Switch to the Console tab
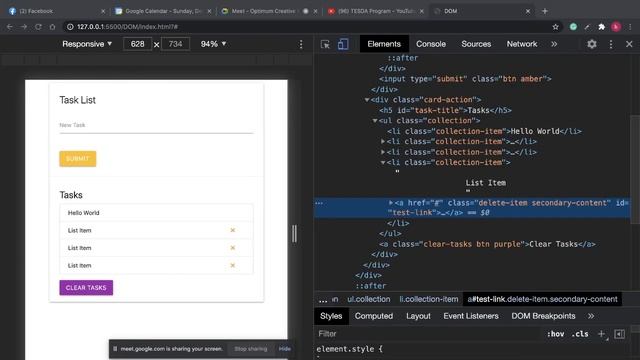This screenshot has height=360, width=640. point(431,44)
